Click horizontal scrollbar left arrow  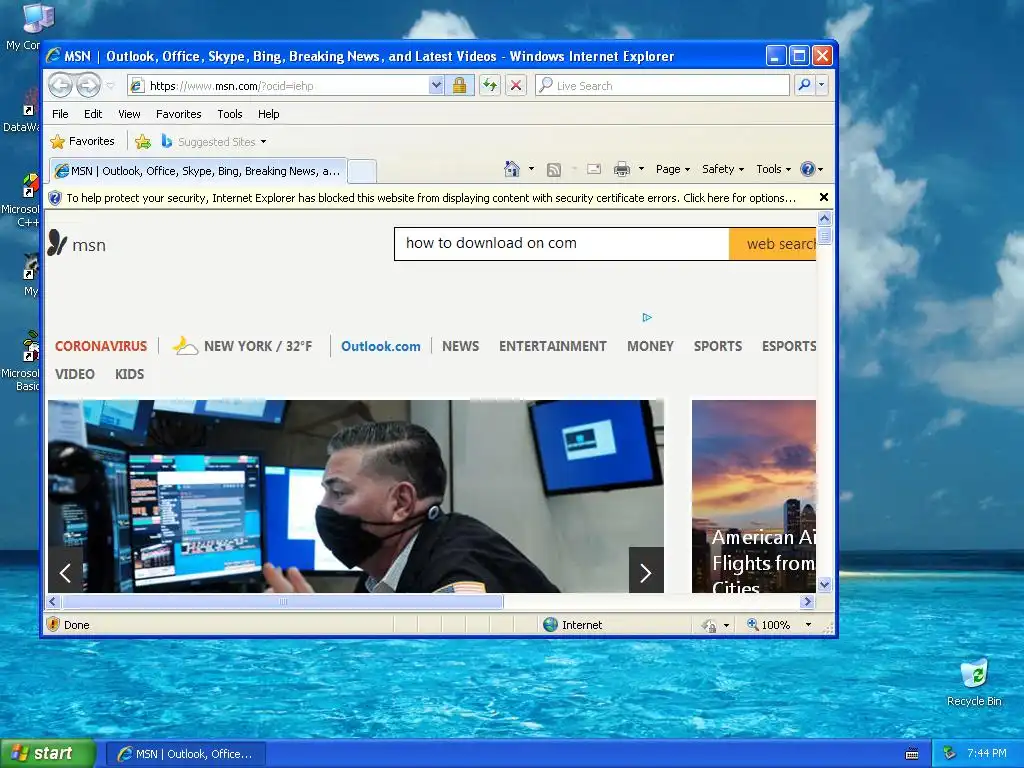(53, 601)
